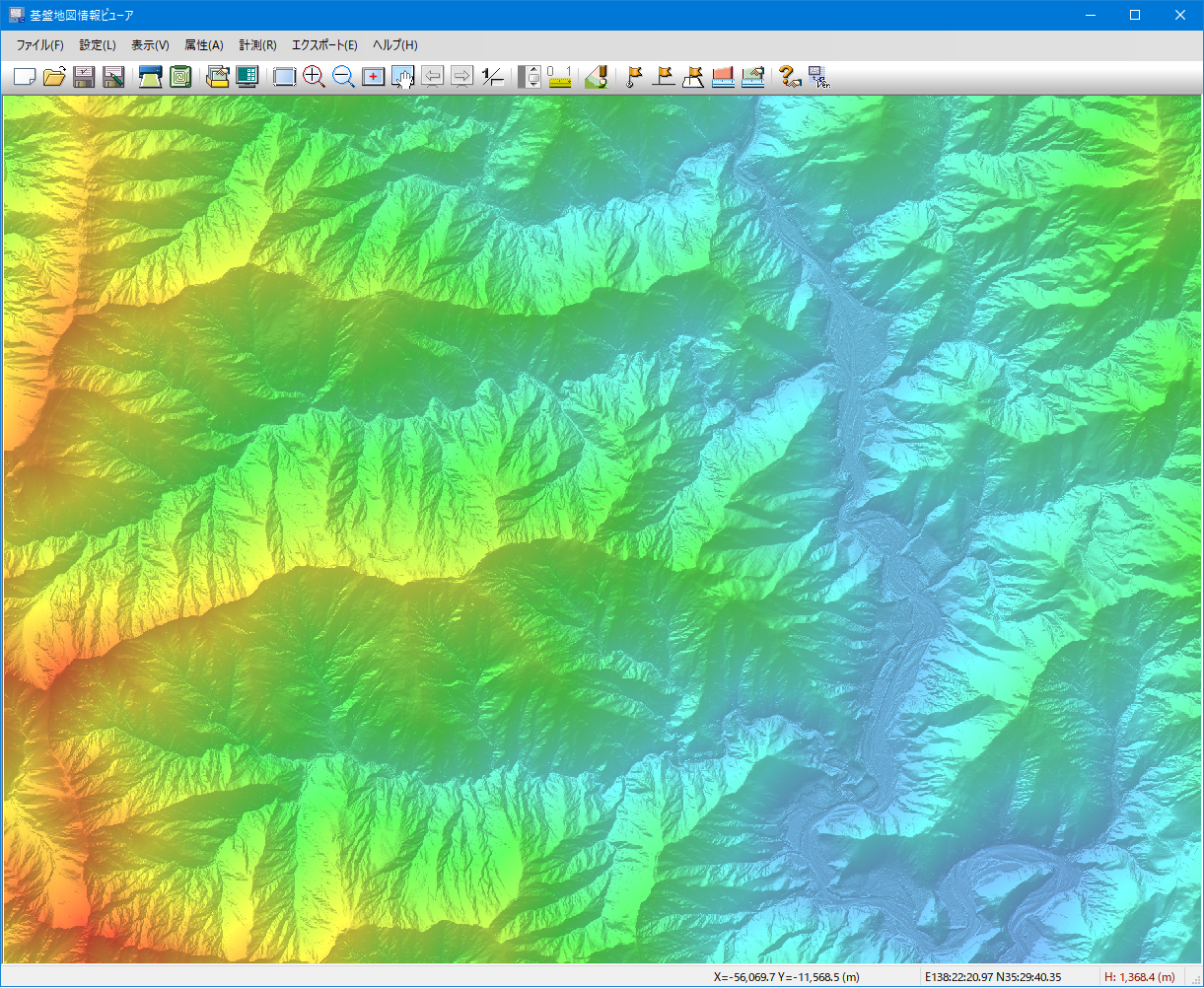Image resolution: width=1204 pixels, height=988 pixels.
Task: Click the 基盤地図情報ビューア title text
Action: [82, 15]
